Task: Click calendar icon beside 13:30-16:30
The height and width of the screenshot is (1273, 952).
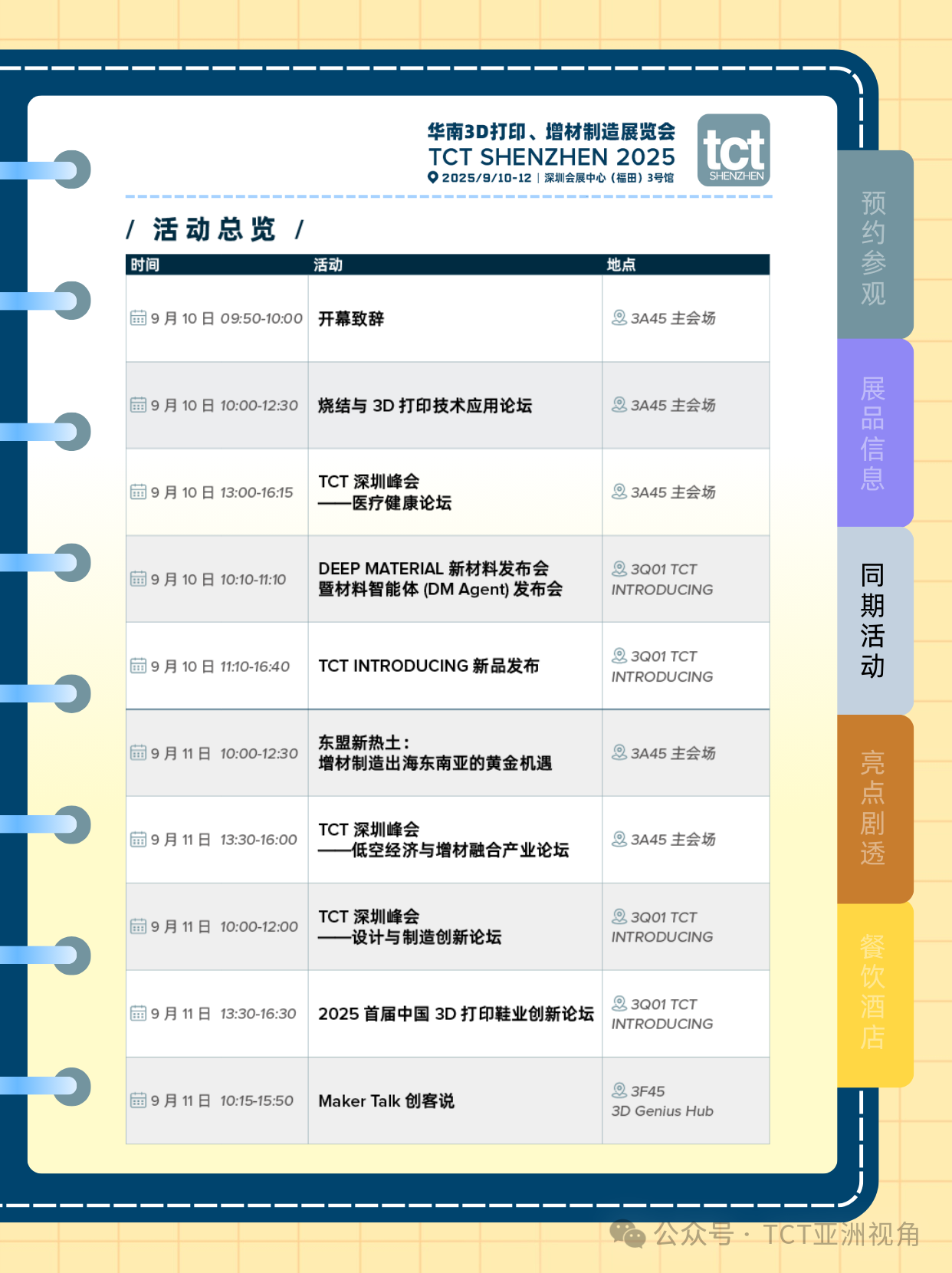Action: pyautogui.click(x=138, y=1014)
